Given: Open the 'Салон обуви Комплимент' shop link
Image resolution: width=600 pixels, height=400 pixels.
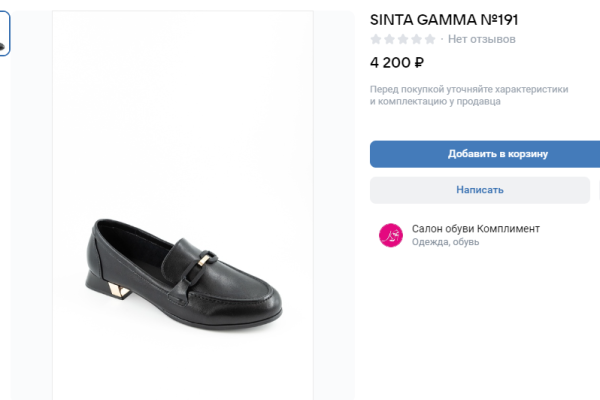Looking at the screenshot, I should click(x=475, y=228).
